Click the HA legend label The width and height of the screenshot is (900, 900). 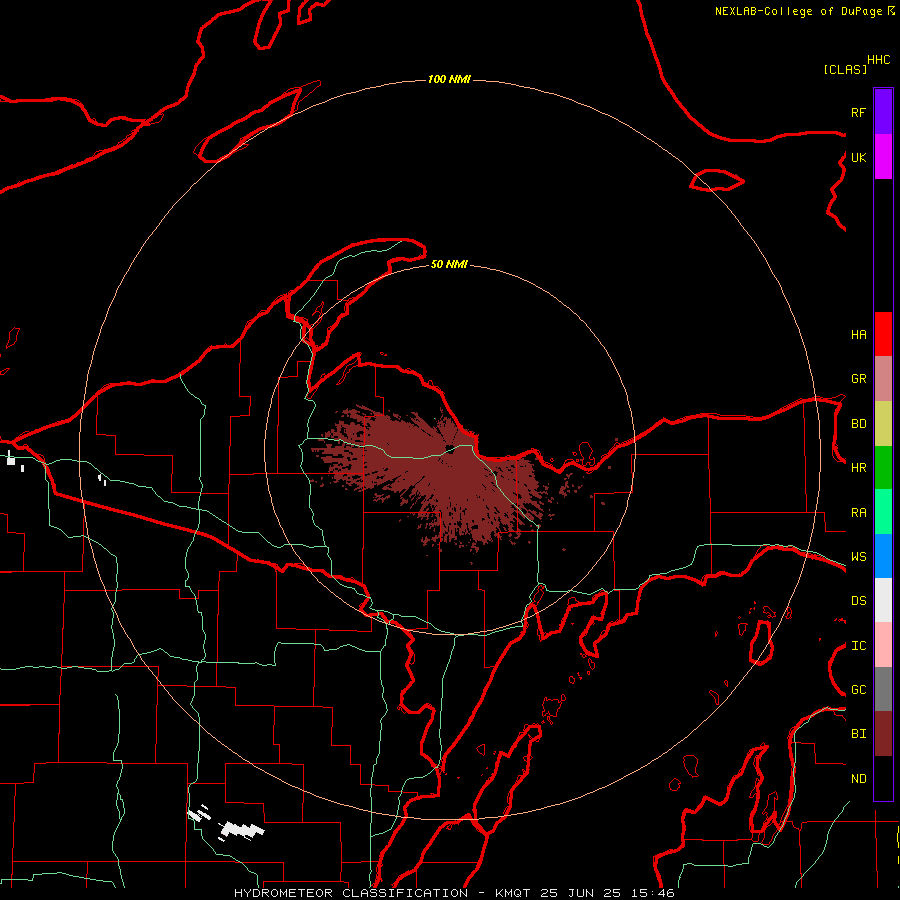tap(859, 335)
